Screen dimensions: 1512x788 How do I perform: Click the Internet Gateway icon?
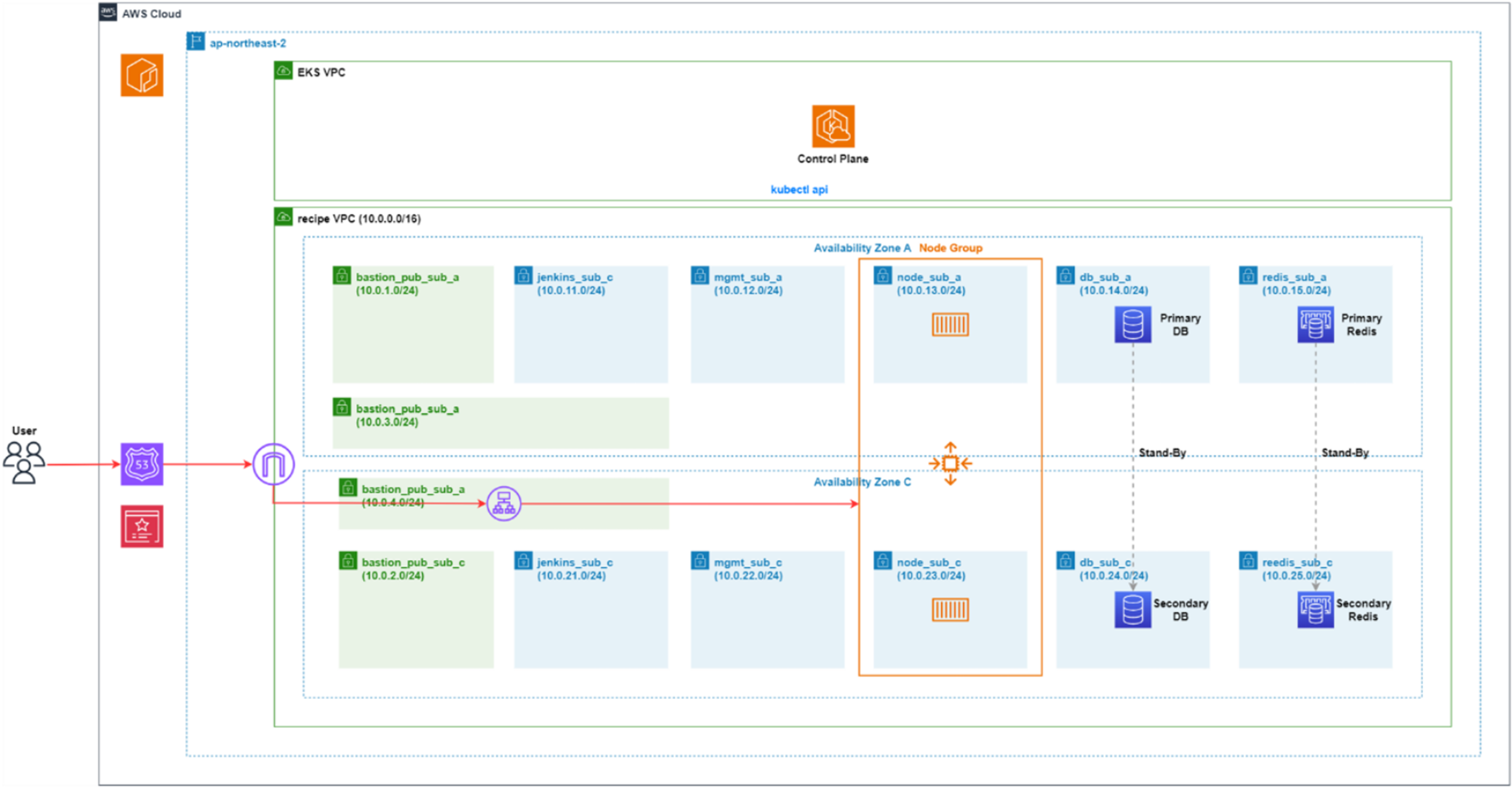point(273,464)
